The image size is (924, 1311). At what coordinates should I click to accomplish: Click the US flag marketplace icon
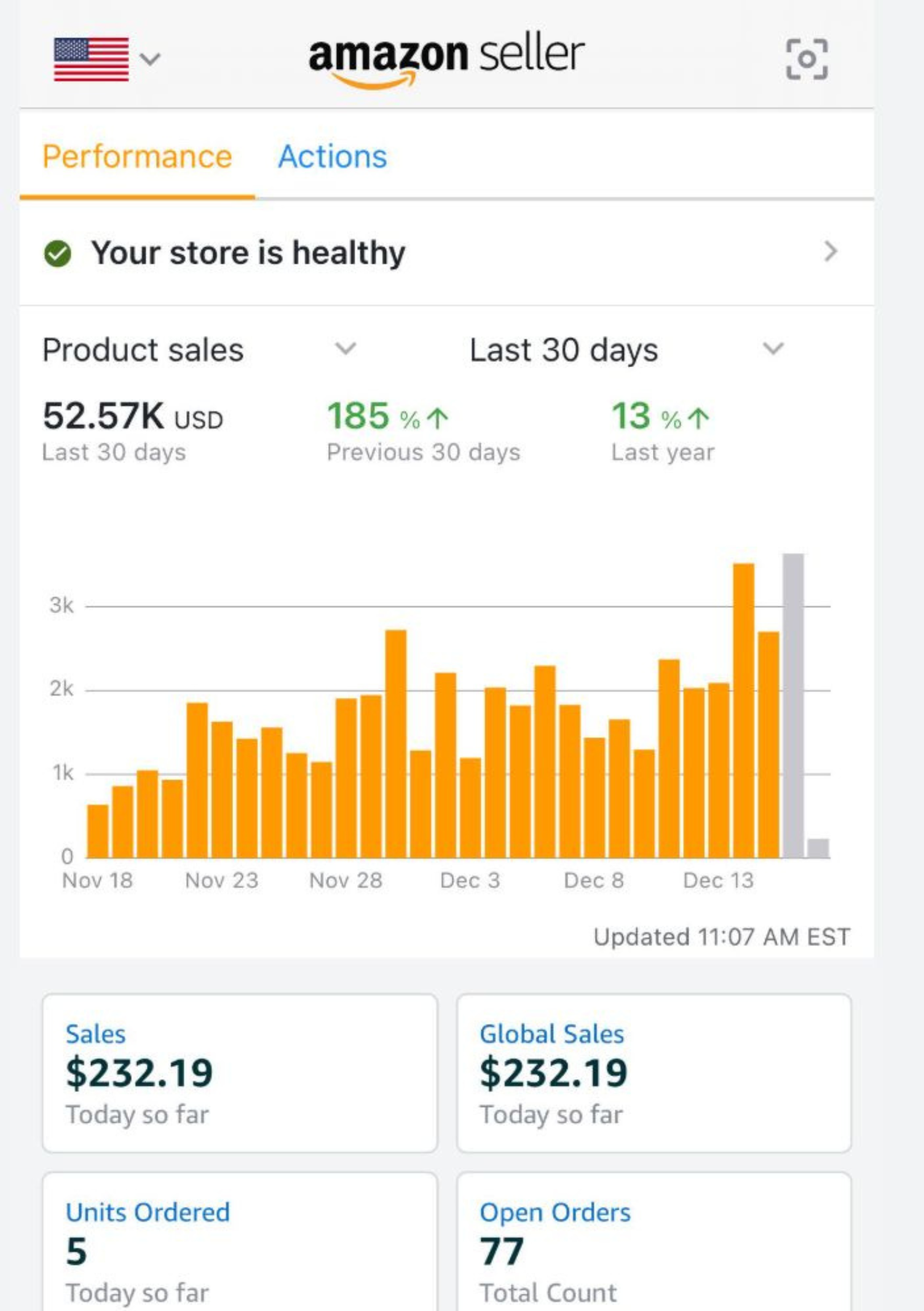coord(91,59)
